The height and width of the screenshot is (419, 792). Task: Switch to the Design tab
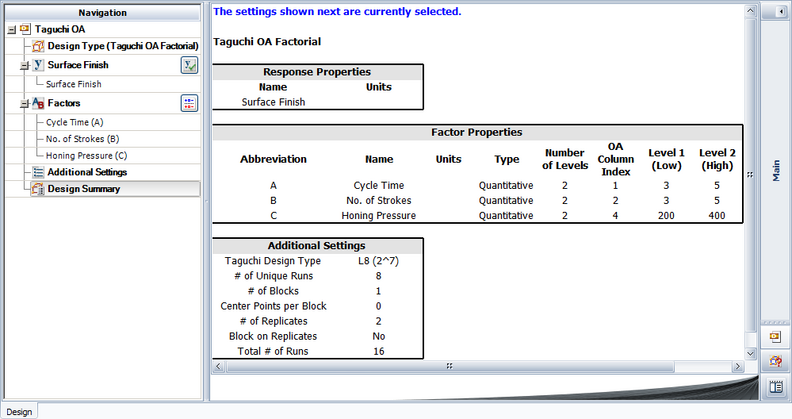[19, 411]
